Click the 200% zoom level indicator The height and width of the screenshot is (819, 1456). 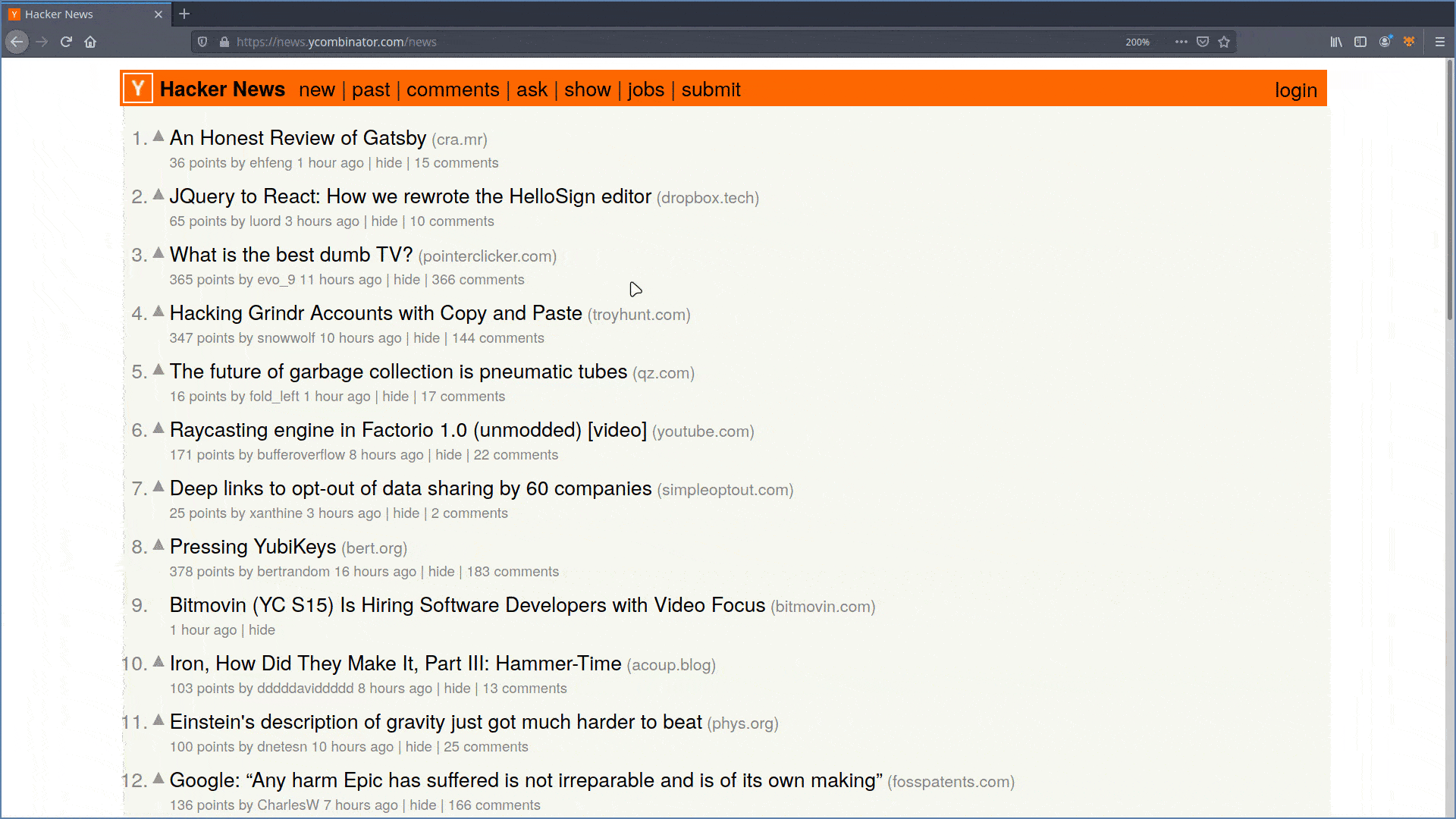pos(1137,42)
